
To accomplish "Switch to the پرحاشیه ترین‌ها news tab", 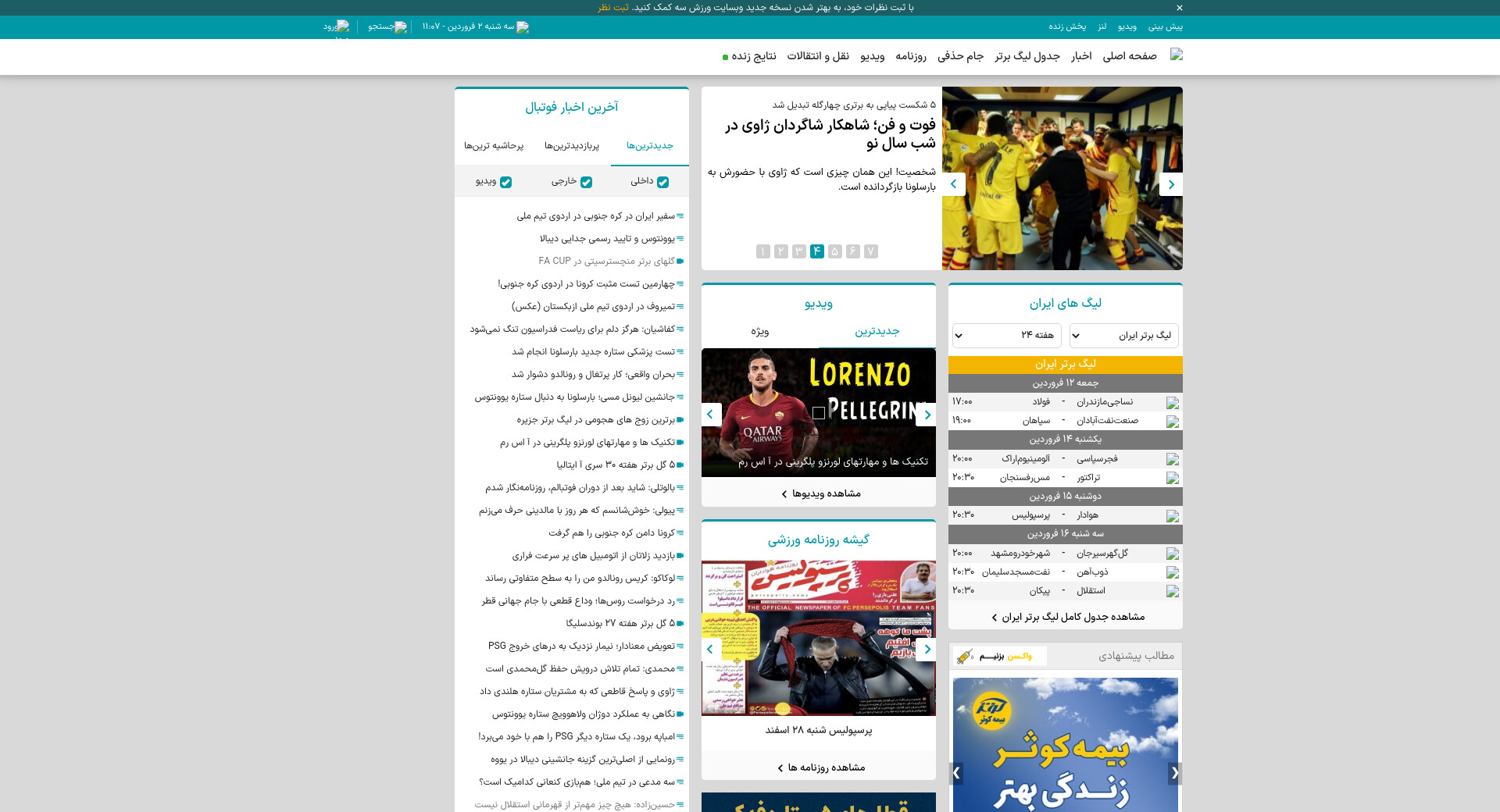I will click(494, 146).
